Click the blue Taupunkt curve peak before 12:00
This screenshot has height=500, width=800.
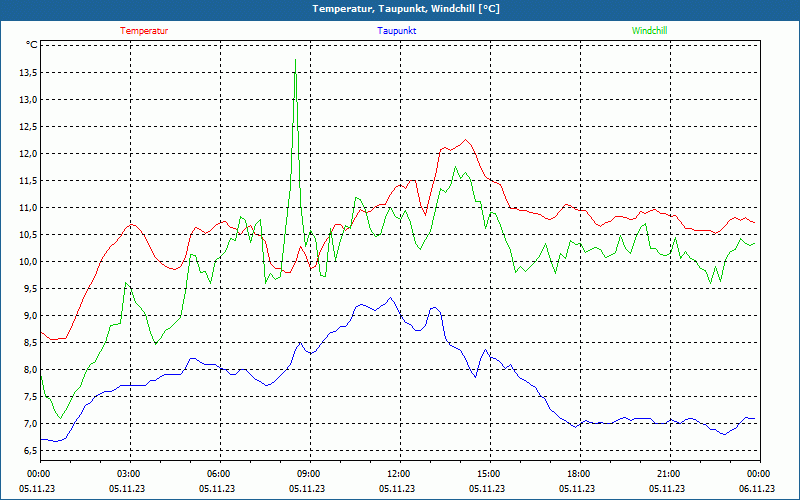pyautogui.click(x=390, y=298)
